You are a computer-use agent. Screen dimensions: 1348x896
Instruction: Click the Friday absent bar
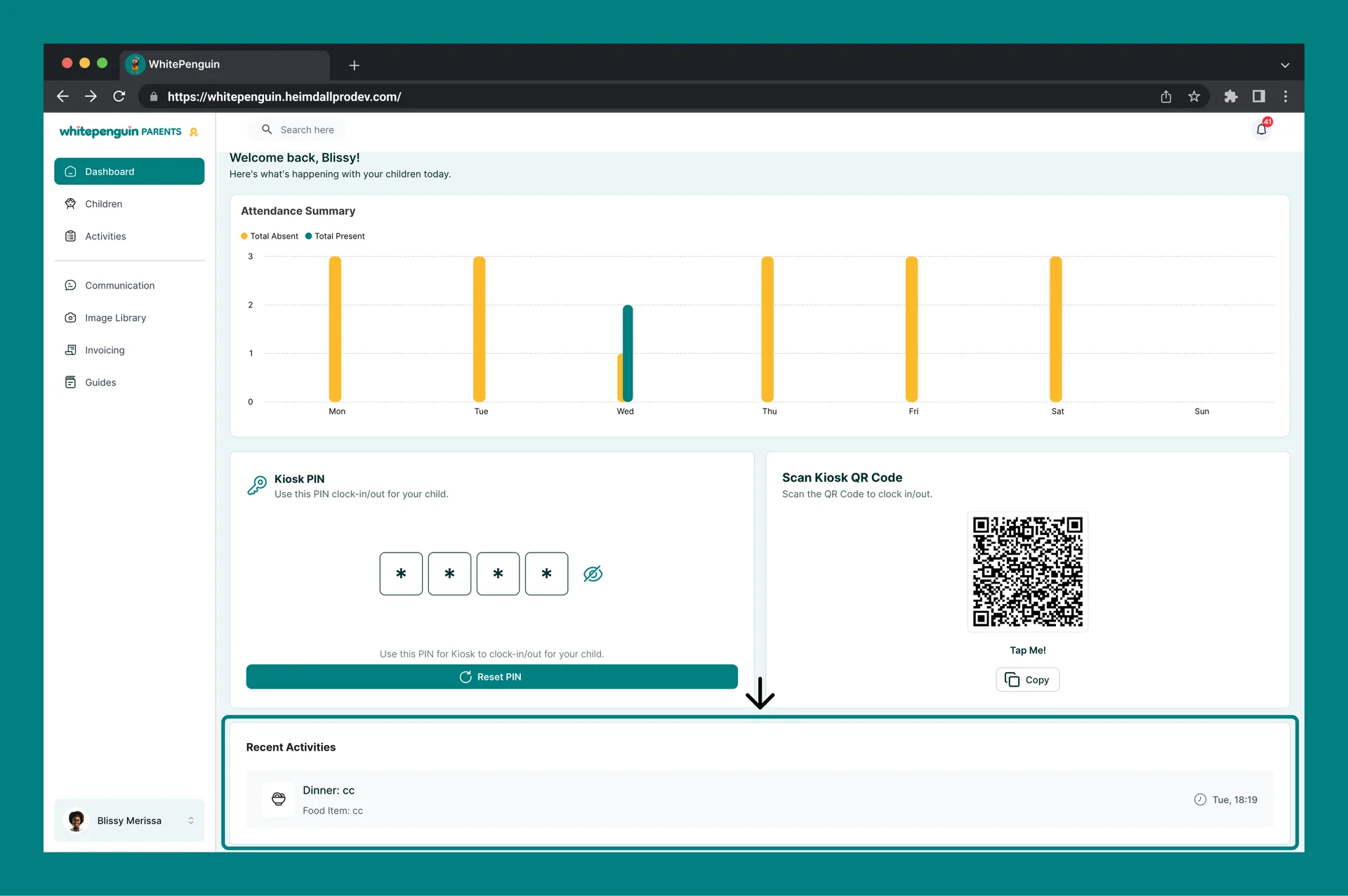coord(911,329)
